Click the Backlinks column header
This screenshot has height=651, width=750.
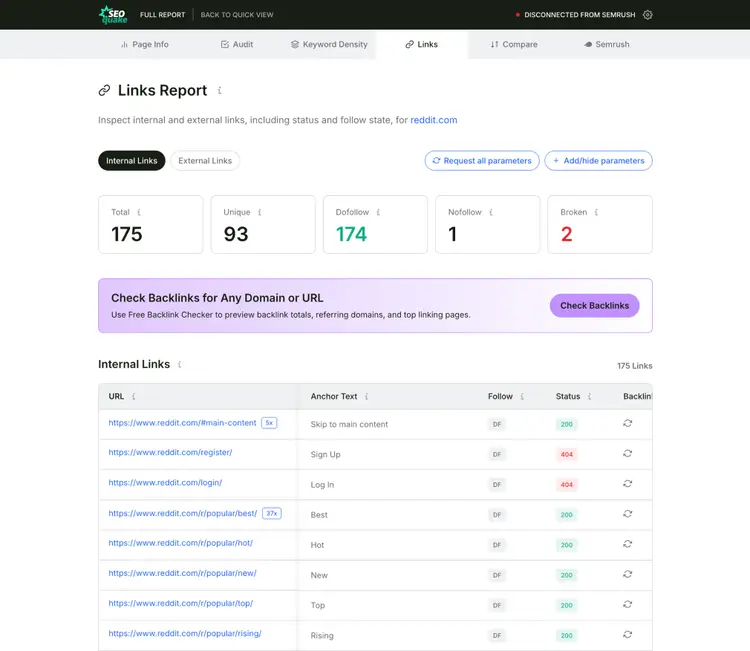[x=638, y=397]
